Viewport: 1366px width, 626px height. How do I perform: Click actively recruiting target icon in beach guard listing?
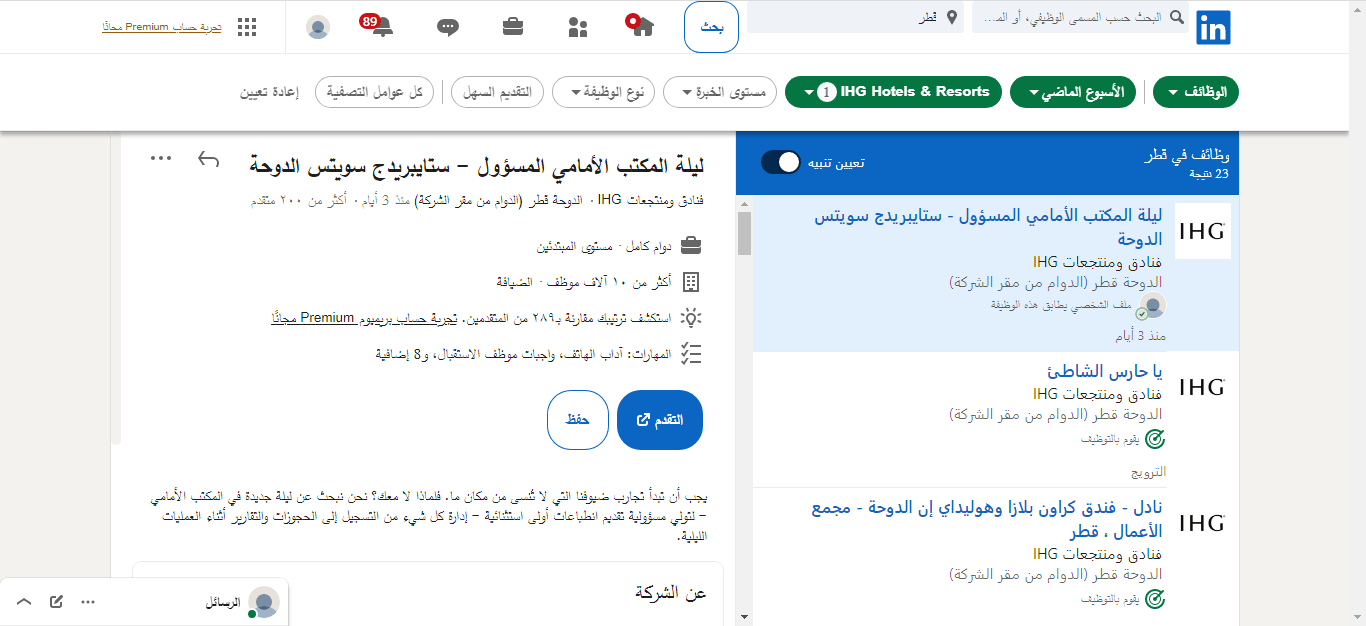pyautogui.click(x=1154, y=439)
